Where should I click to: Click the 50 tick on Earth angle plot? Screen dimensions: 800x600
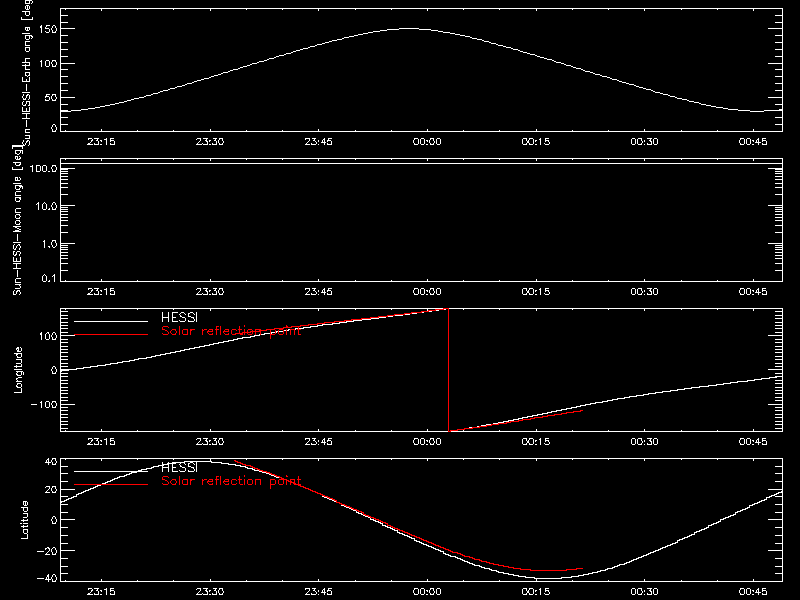coord(51,97)
